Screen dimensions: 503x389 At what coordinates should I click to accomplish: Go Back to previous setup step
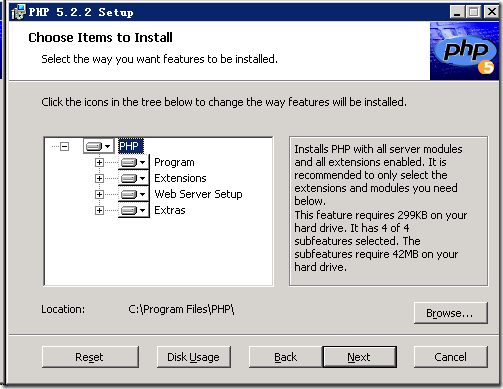[x=286, y=357]
